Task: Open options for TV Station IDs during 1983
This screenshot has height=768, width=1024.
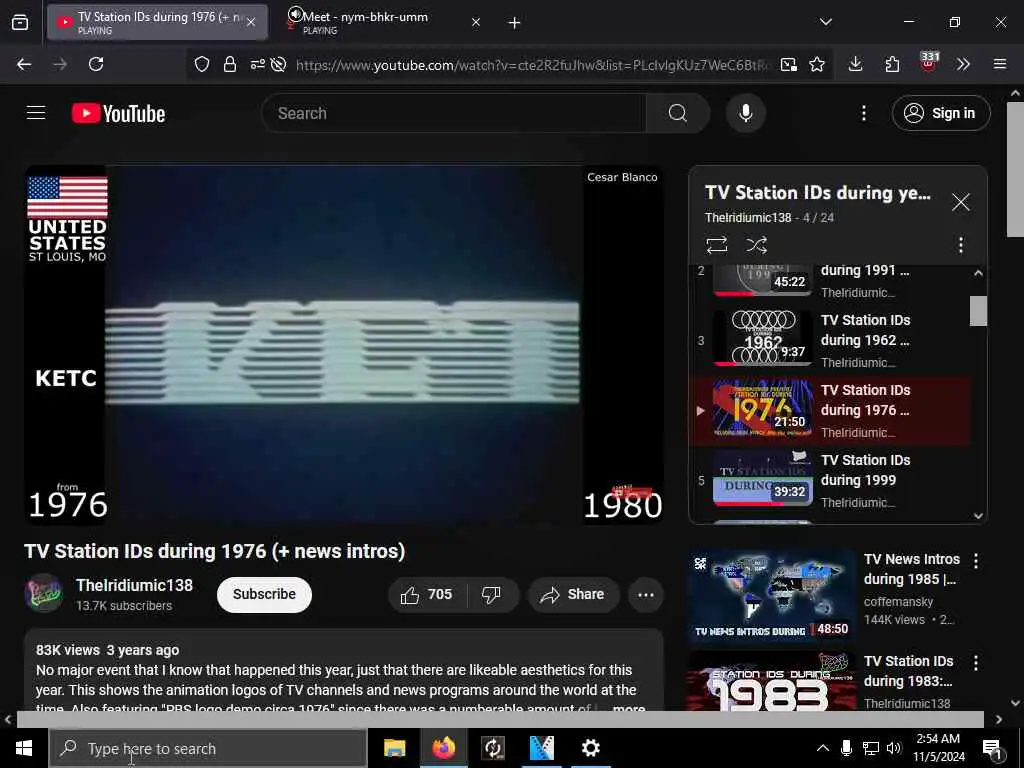Action: pyautogui.click(x=976, y=663)
